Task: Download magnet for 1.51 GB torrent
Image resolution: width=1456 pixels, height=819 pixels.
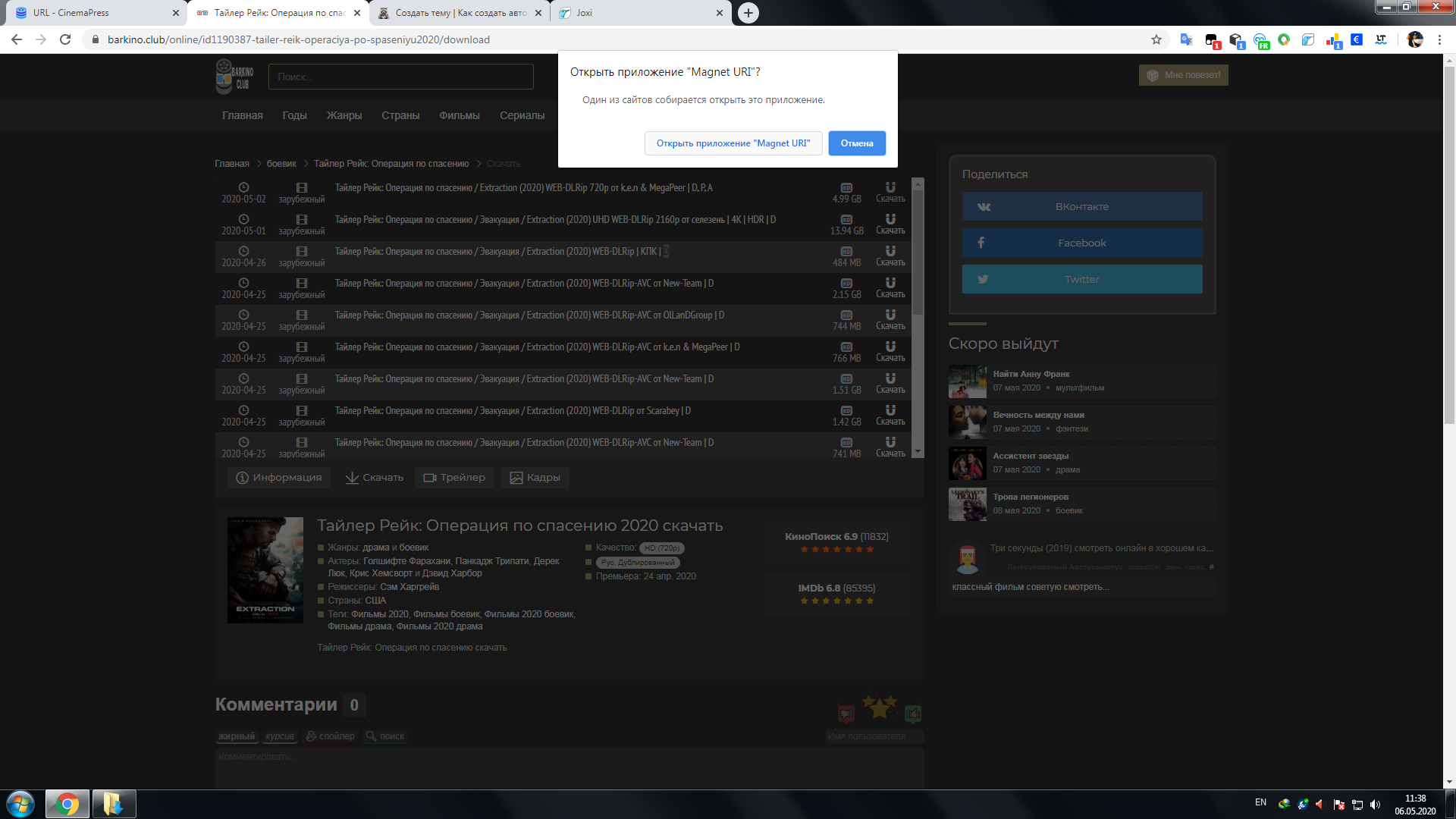Action: (x=890, y=384)
